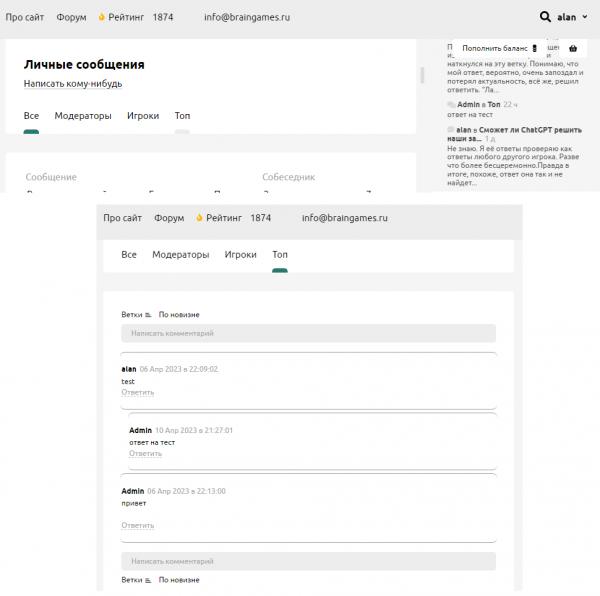Open Сможет ли ChatGPT решить sidebar topic
The width and height of the screenshot is (600, 596).
pos(514,134)
